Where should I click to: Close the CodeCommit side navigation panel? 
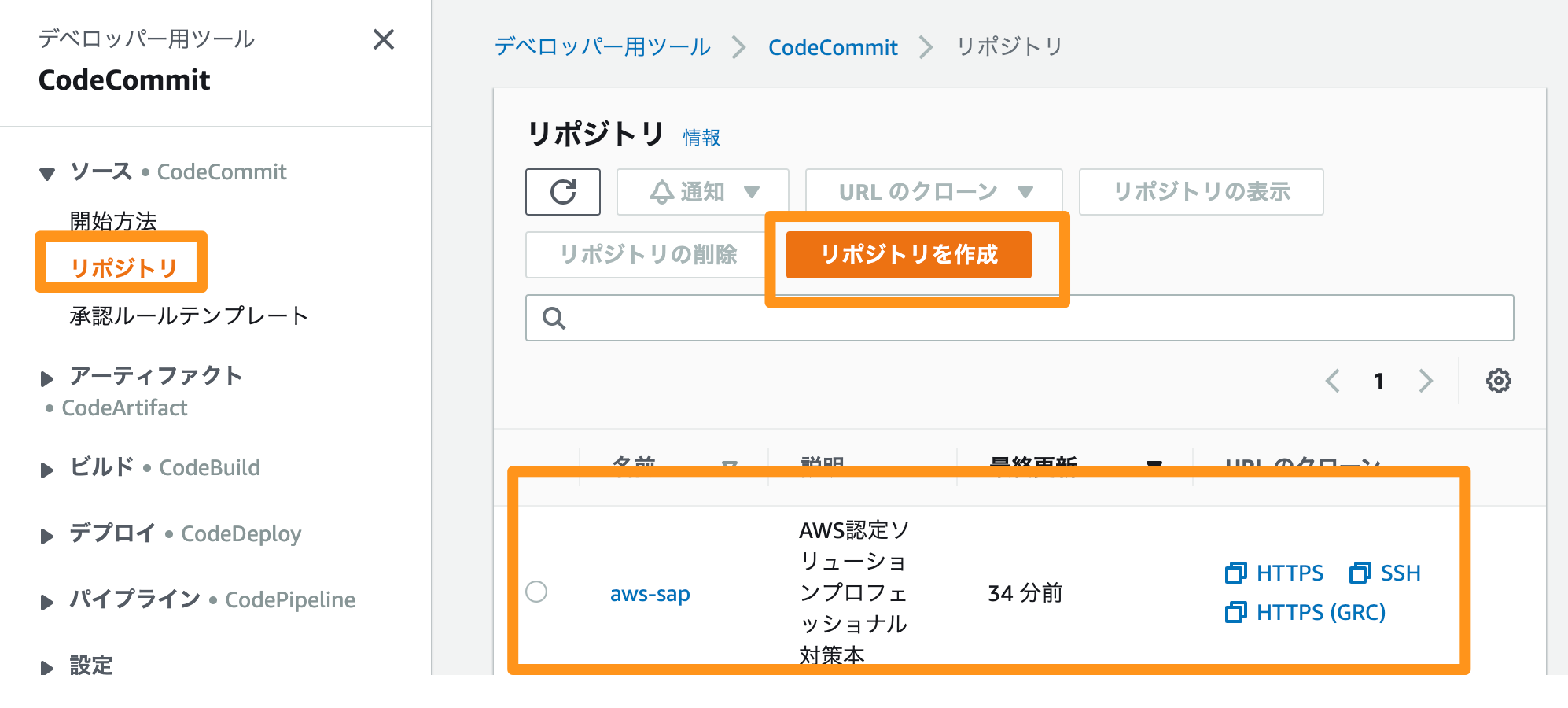point(384,39)
